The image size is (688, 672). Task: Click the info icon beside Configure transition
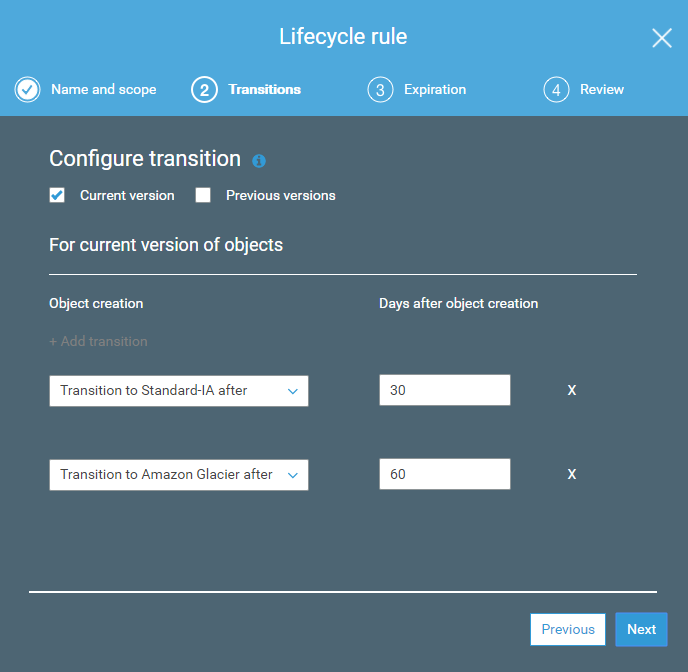click(x=259, y=161)
